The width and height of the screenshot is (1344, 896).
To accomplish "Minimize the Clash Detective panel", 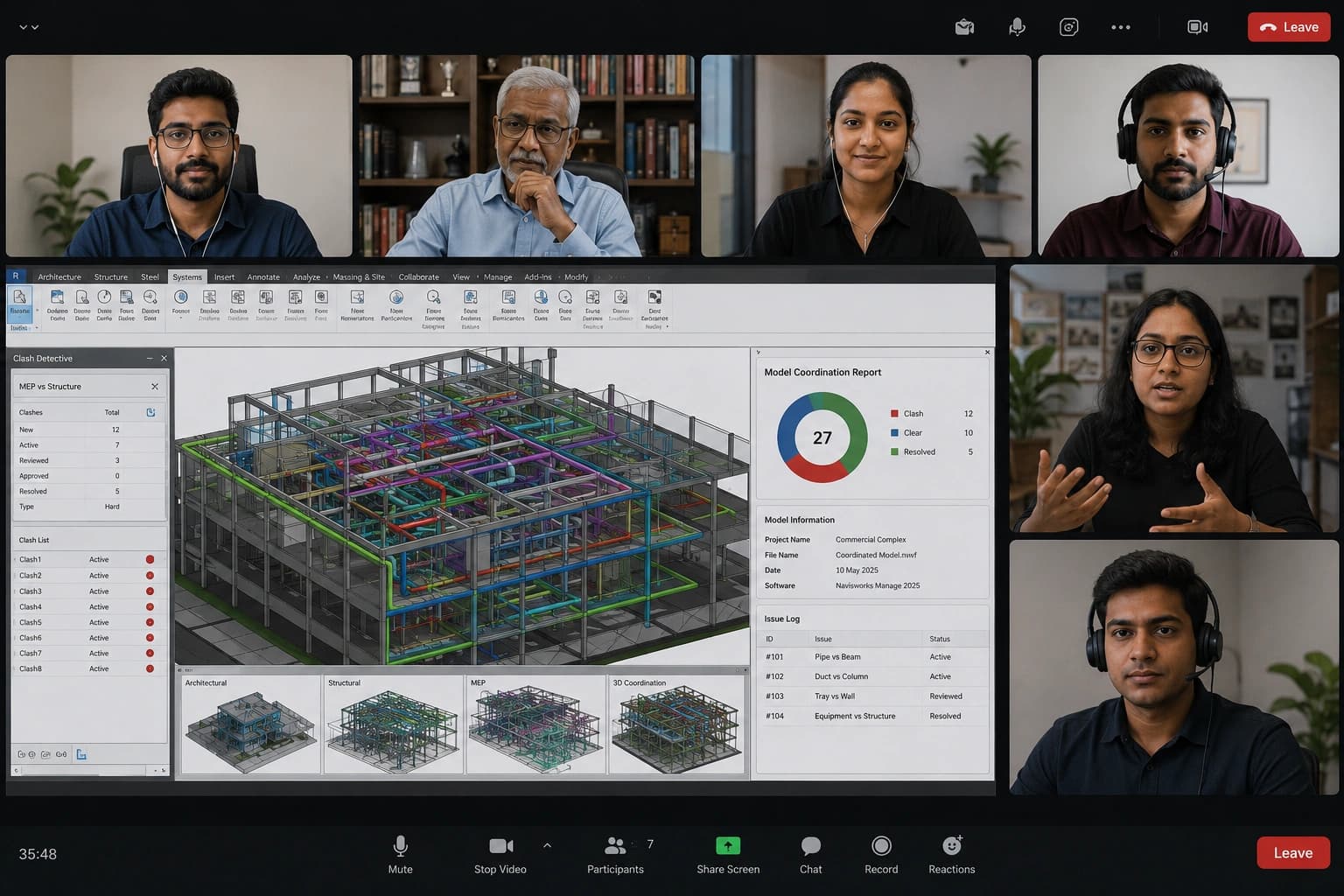I will pos(149,358).
